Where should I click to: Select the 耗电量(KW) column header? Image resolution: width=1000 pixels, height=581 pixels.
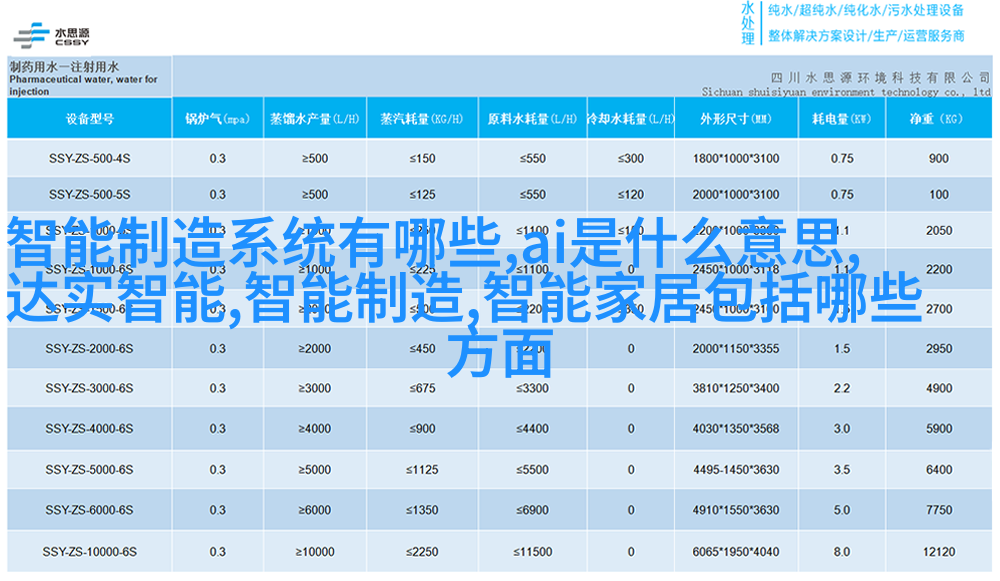pyautogui.click(x=842, y=119)
